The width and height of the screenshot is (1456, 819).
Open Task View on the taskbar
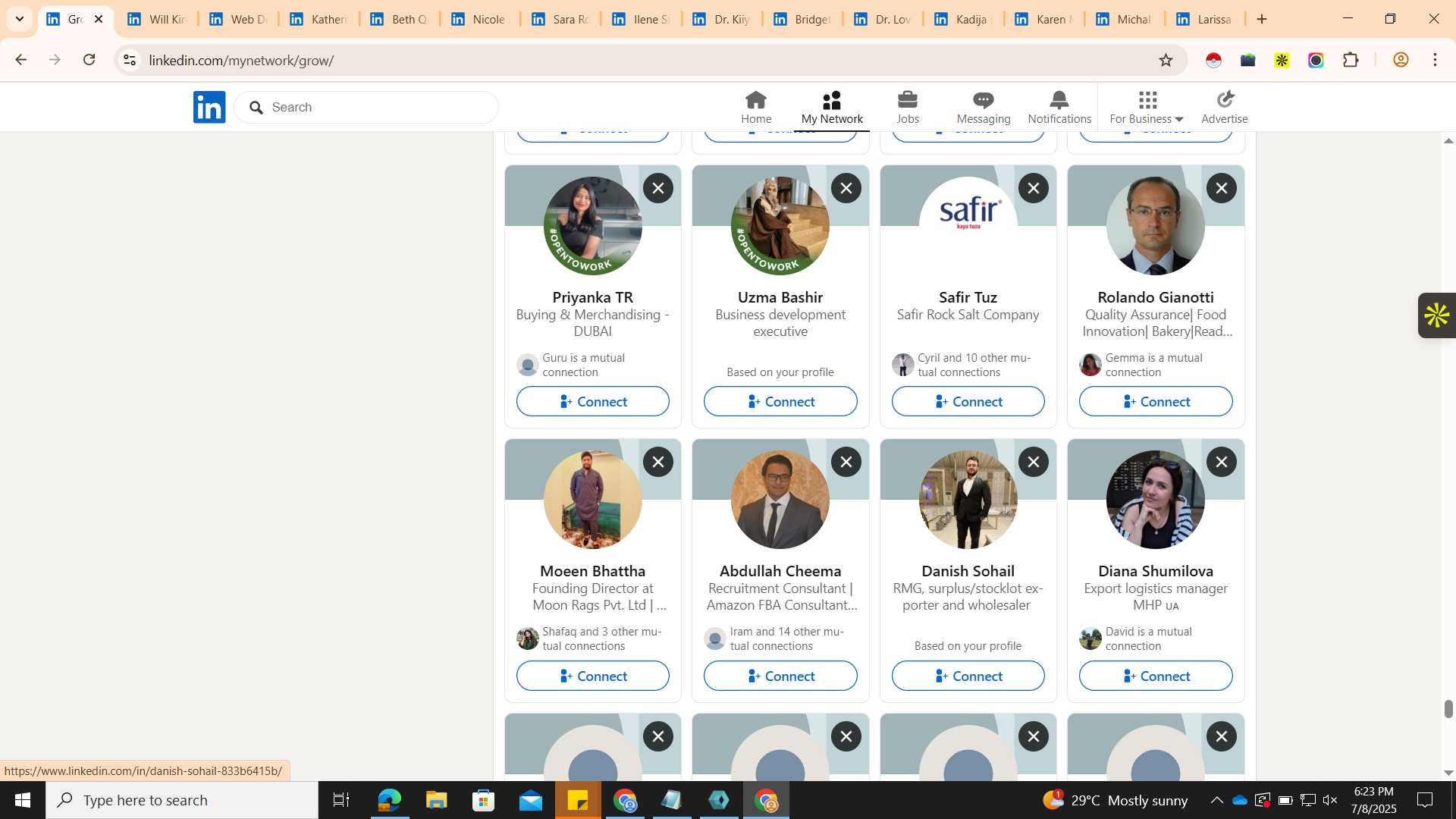341,800
